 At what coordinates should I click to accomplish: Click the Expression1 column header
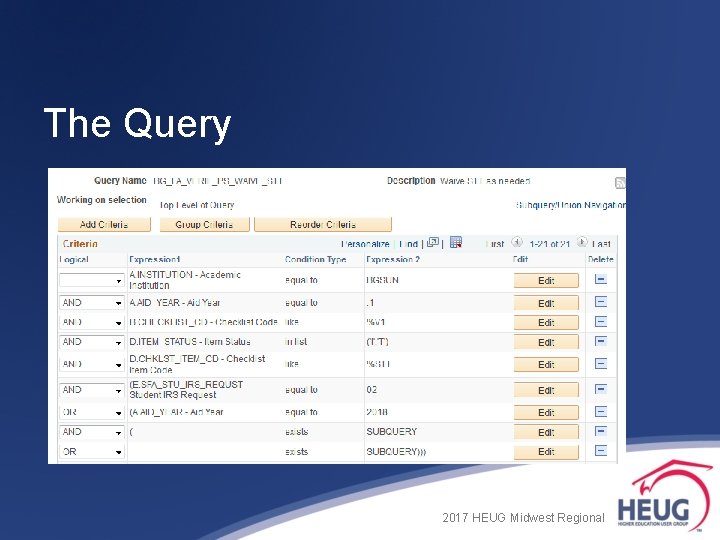[154, 259]
